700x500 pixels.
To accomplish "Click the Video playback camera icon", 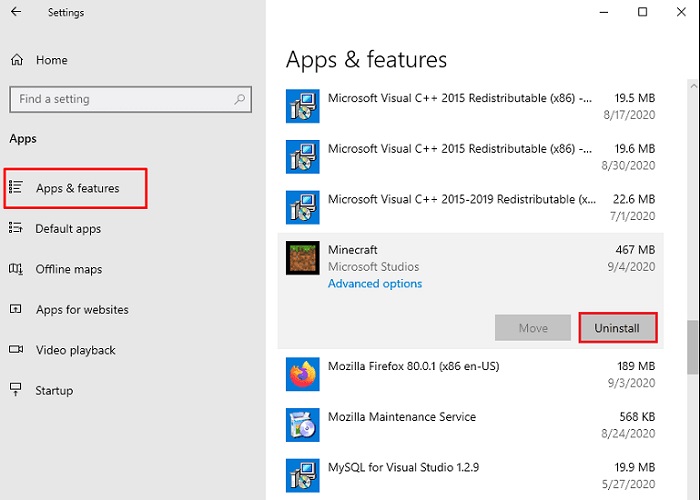I will pos(16,349).
